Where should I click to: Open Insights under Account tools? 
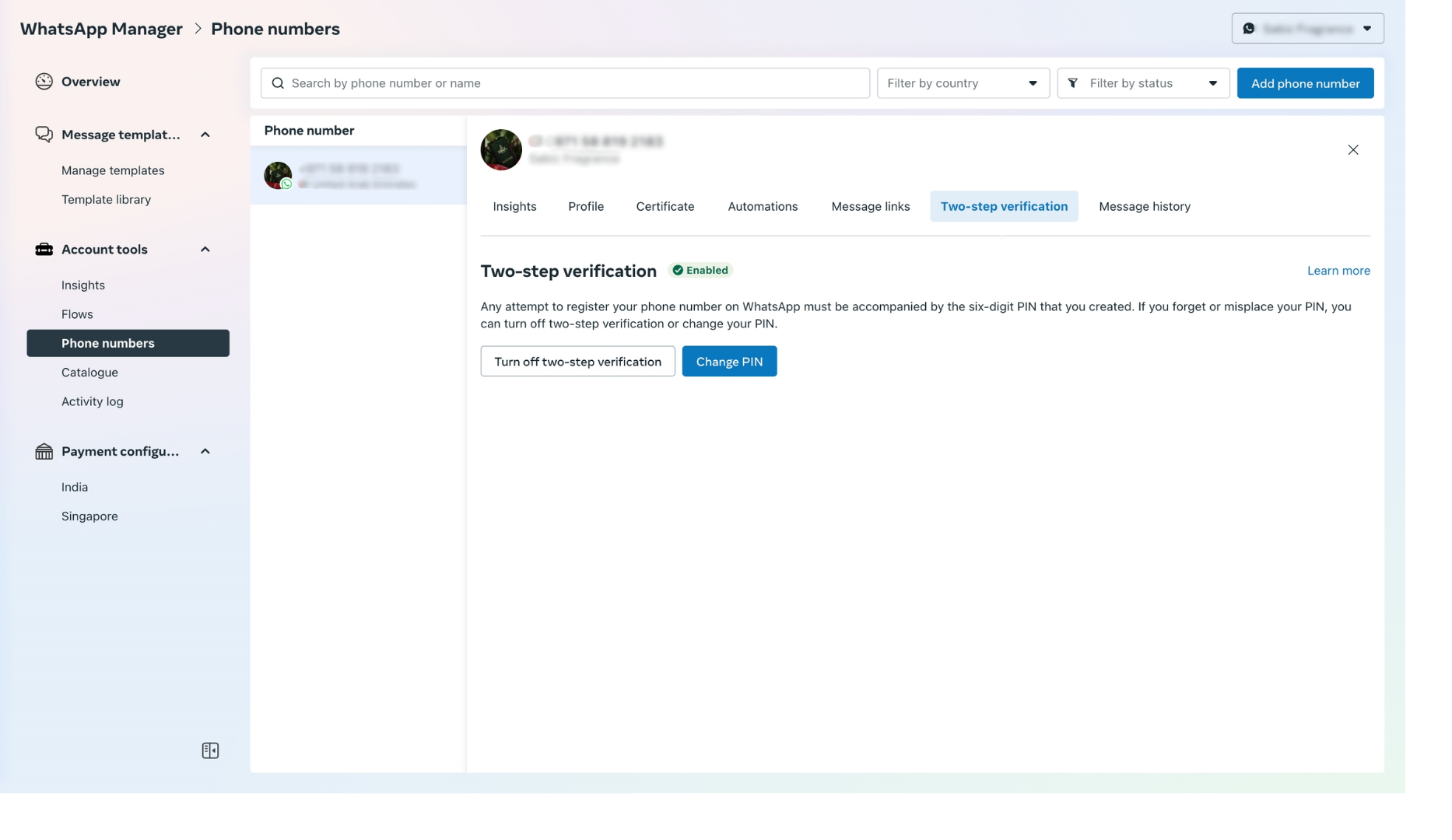point(83,285)
